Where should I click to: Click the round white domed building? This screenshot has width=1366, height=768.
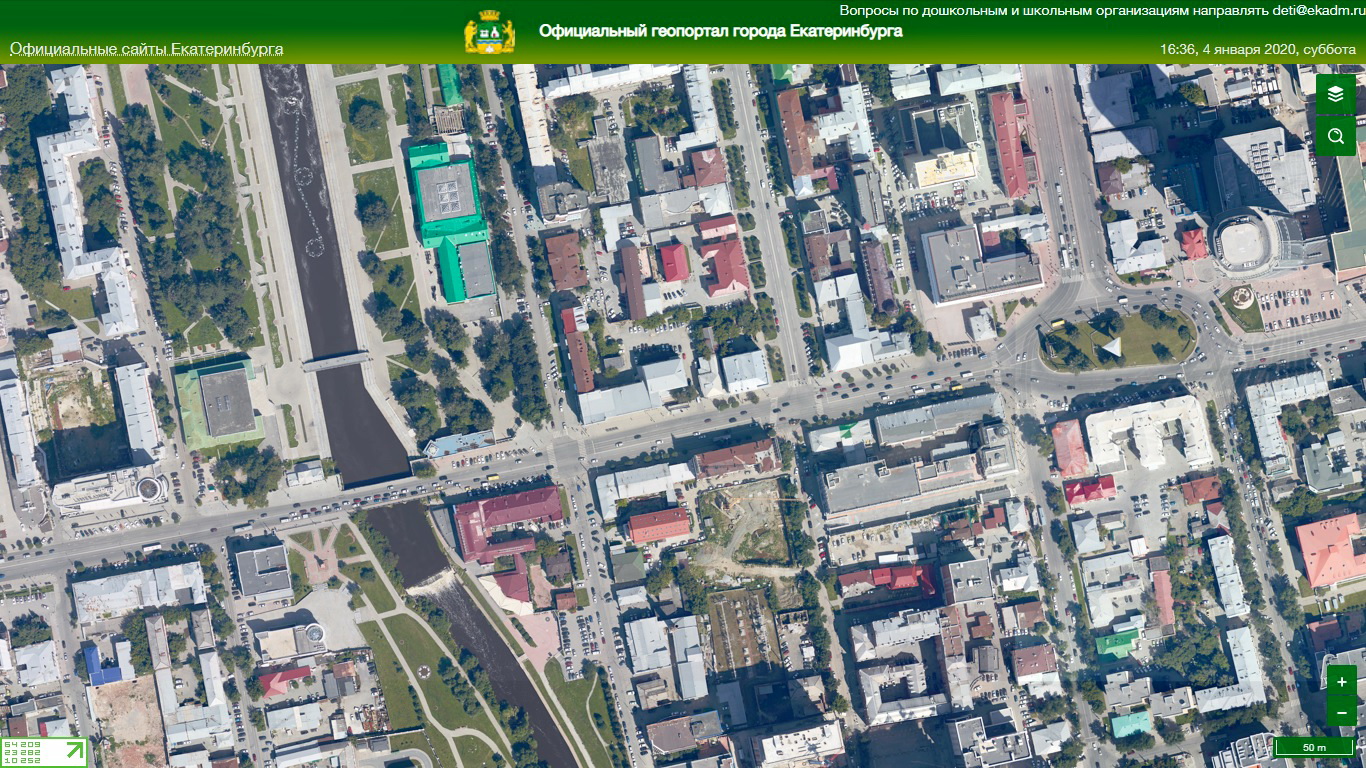tap(1240, 243)
